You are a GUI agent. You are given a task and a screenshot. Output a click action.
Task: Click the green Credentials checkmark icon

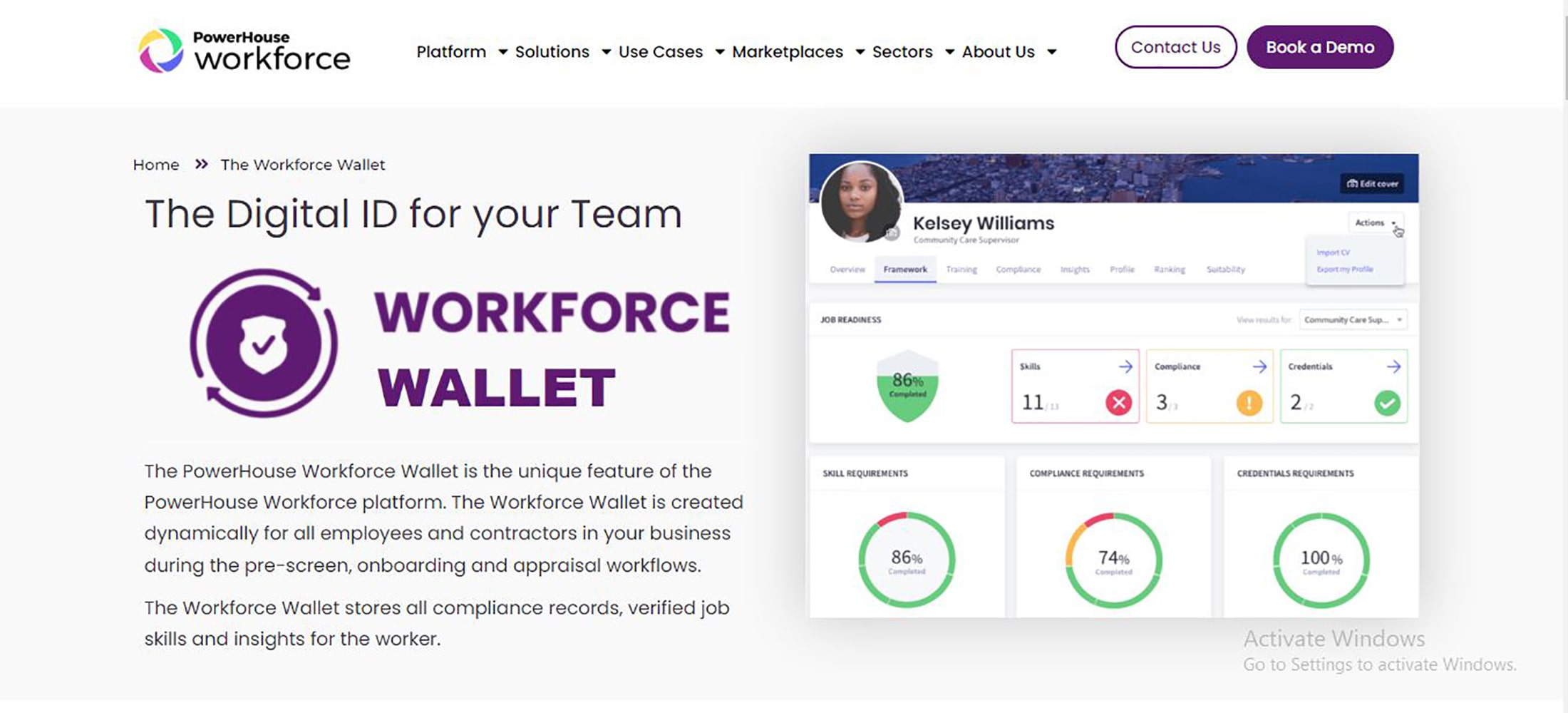click(1387, 403)
